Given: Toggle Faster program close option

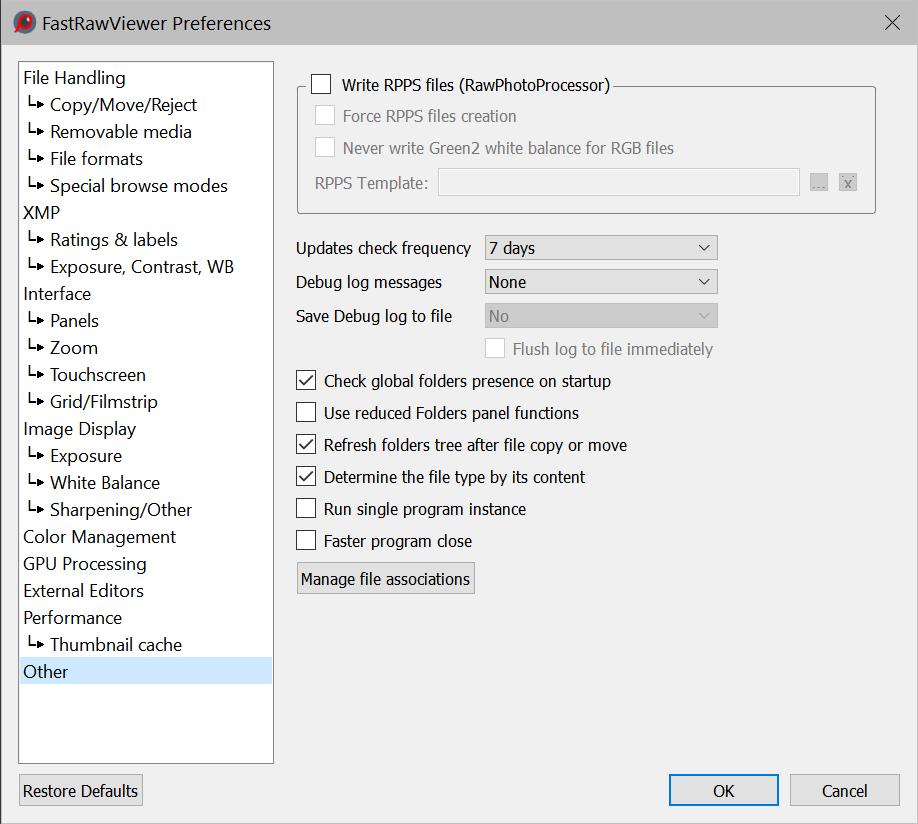Looking at the screenshot, I should (306, 541).
